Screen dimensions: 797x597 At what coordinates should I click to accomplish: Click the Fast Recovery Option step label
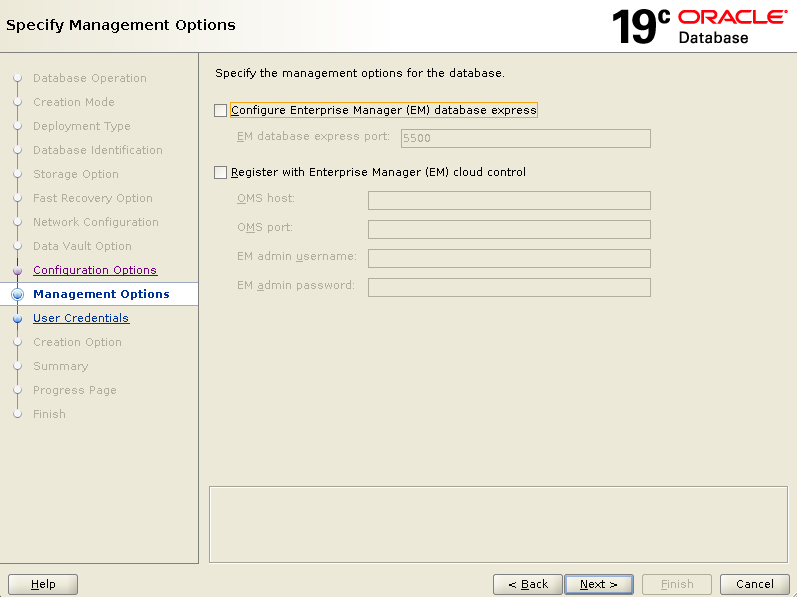(x=93, y=198)
